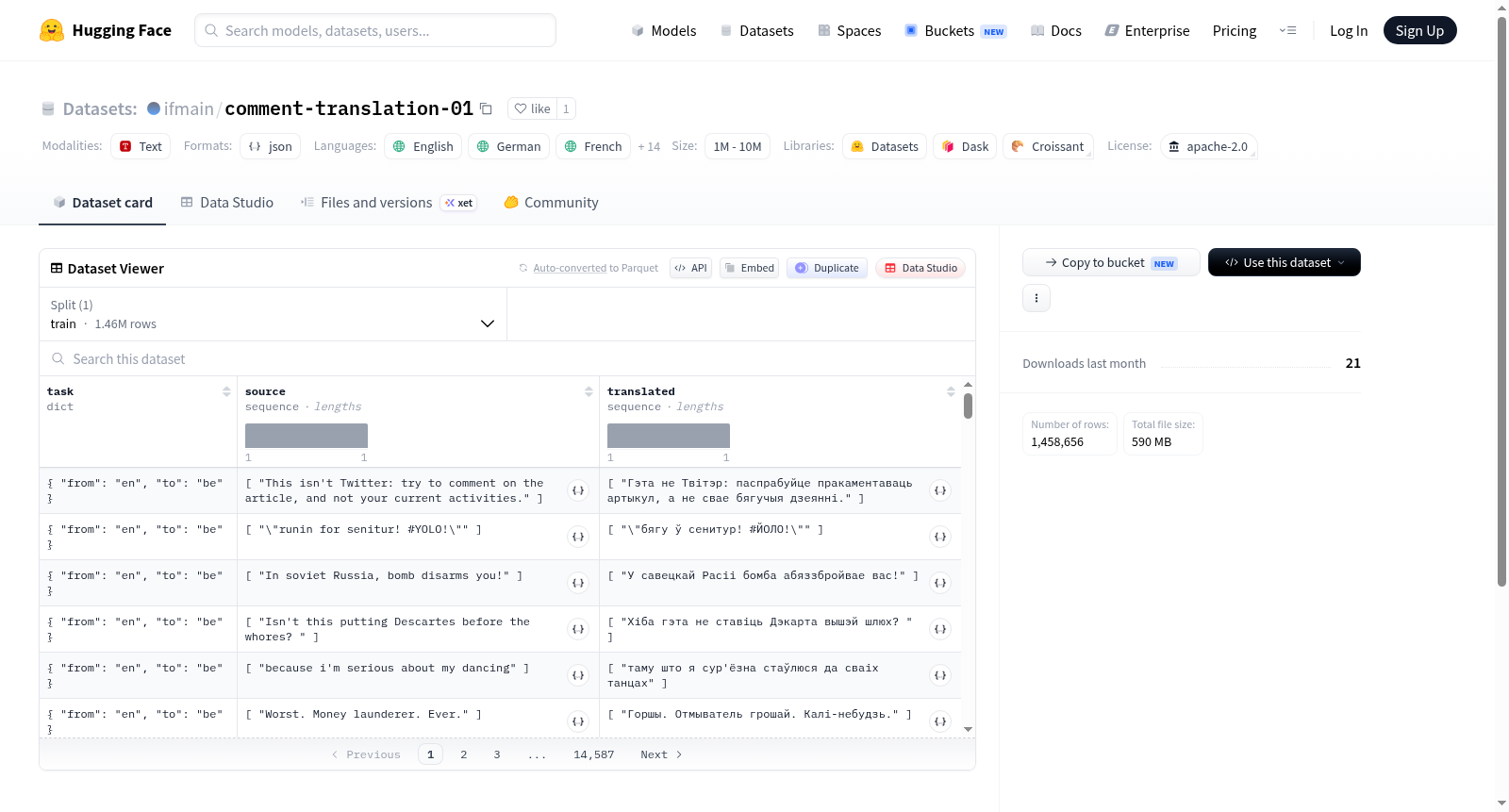Image resolution: width=1509 pixels, height=812 pixels.
Task: Expand JSON for first translated row
Action: pyautogui.click(x=940, y=490)
